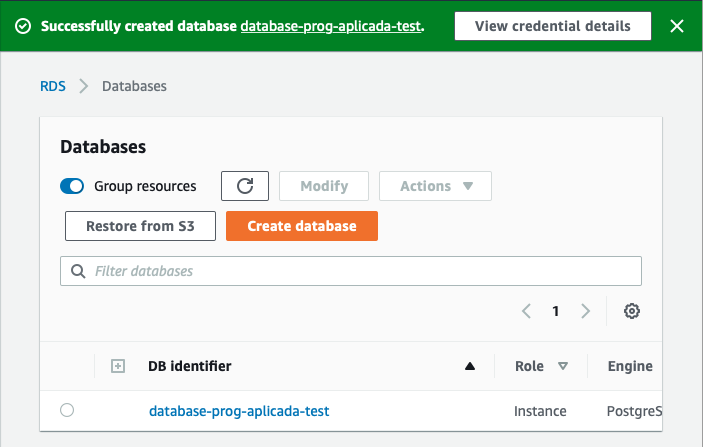Click the Role column sort arrow
Image resolution: width=703 pixels, height=447 pixels.
(x=563, y=367)
